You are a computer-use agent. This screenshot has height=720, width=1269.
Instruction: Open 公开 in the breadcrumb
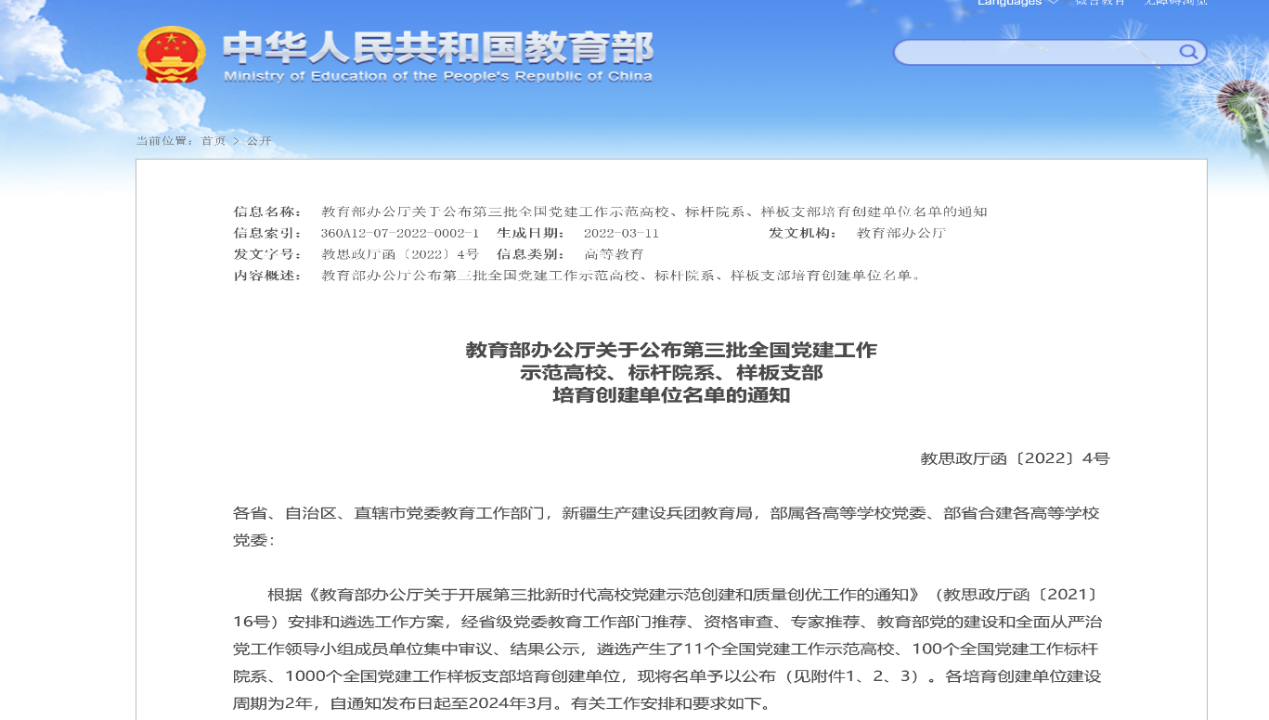(x=259, y=141)
